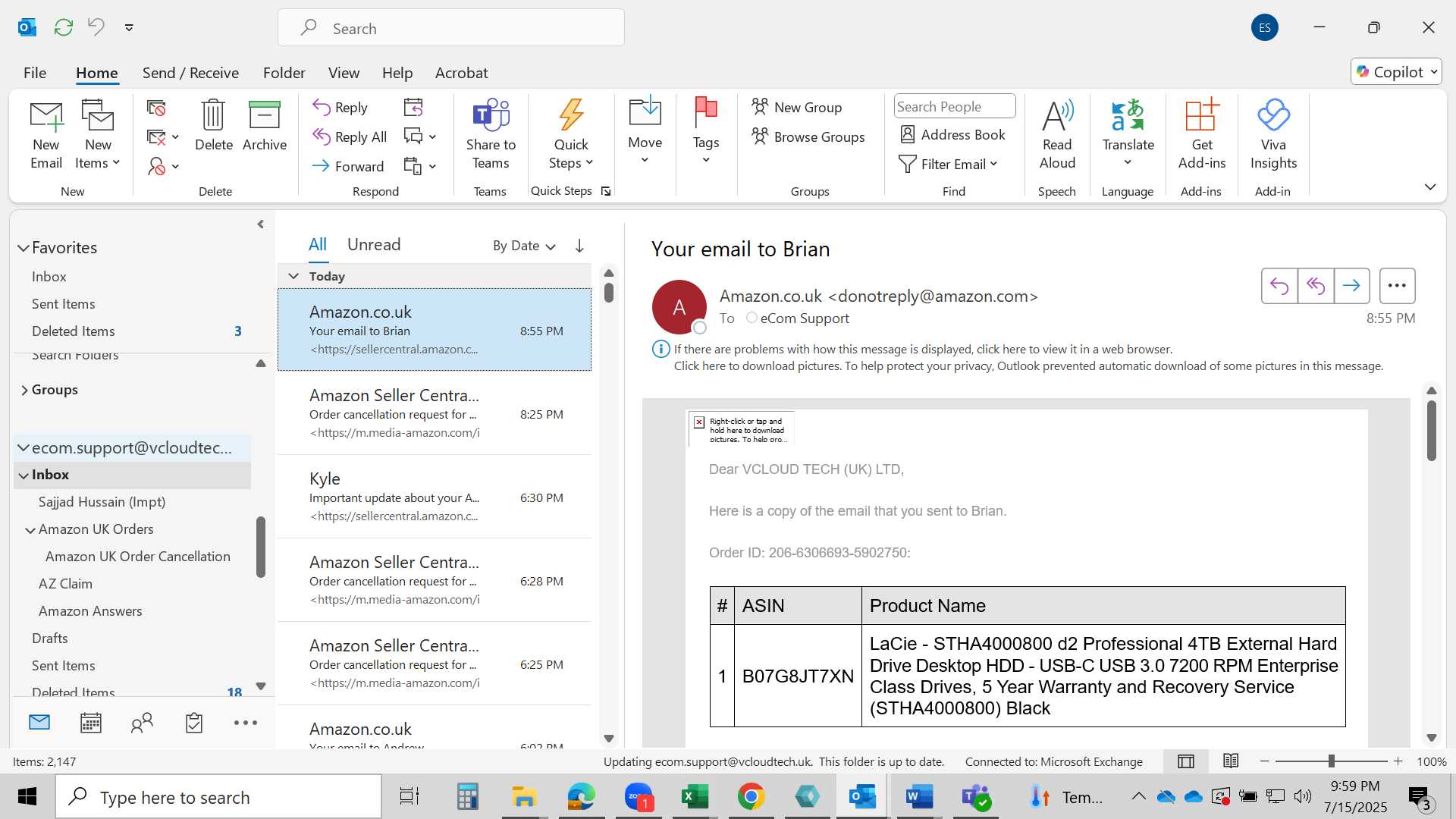Click Reply All in the ribbon

(x=350, y=137)
